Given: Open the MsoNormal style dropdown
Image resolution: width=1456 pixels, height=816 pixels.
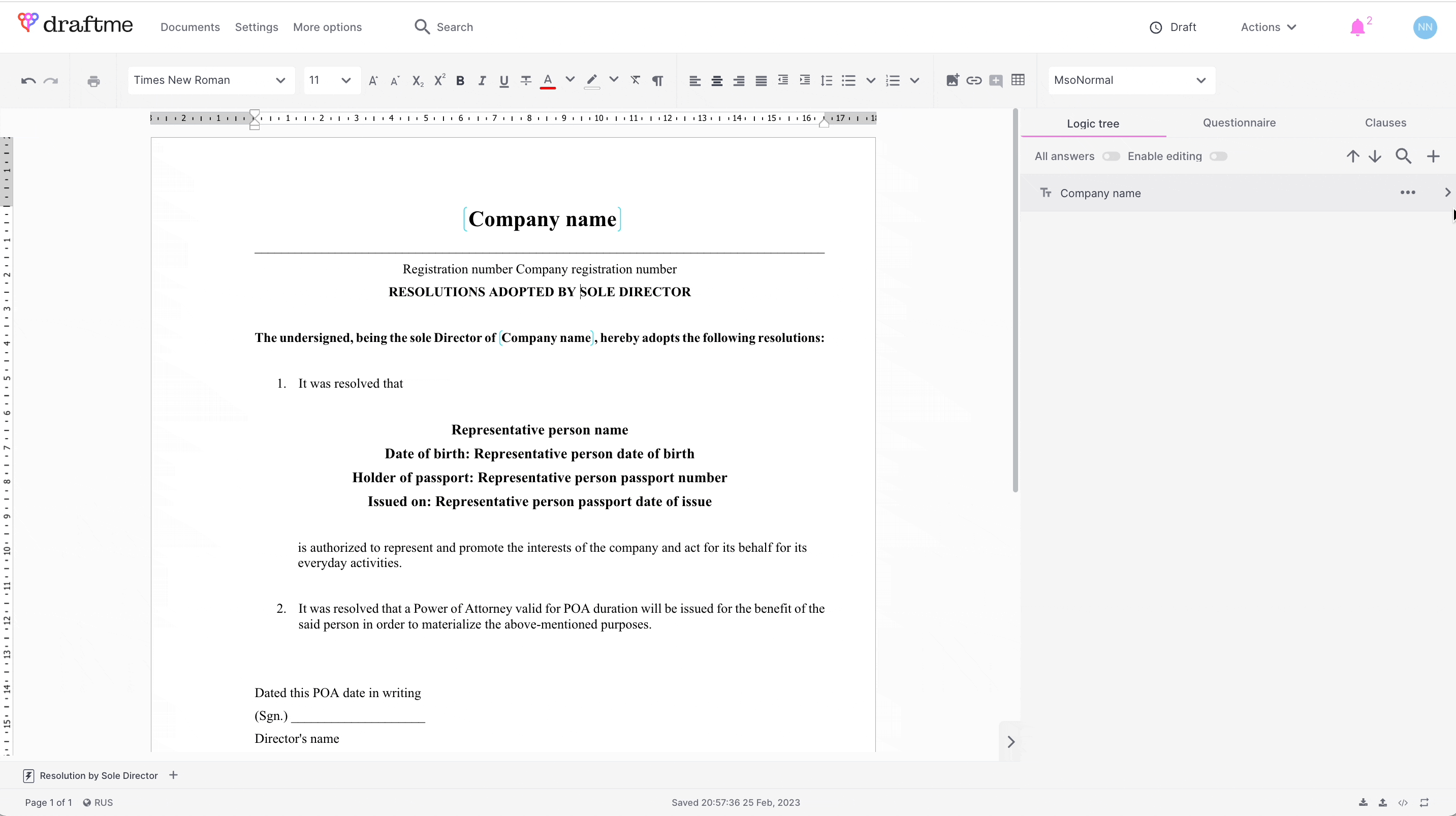Looking at the screenshot, I should click(1131, 80).
